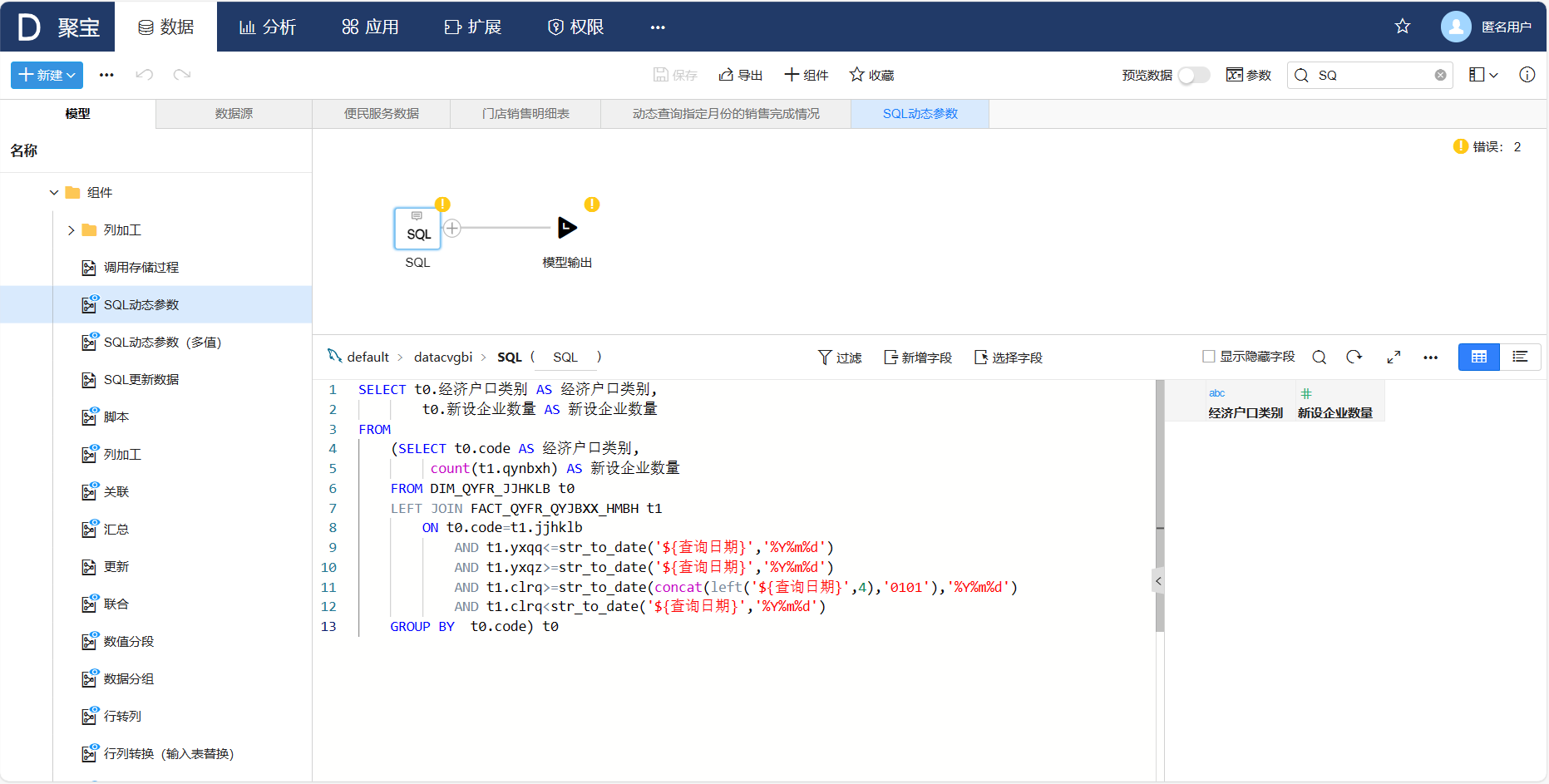This screenshot has width=1549, height=784.
Task: Switch to table grid view
Action: point(1478,357)
